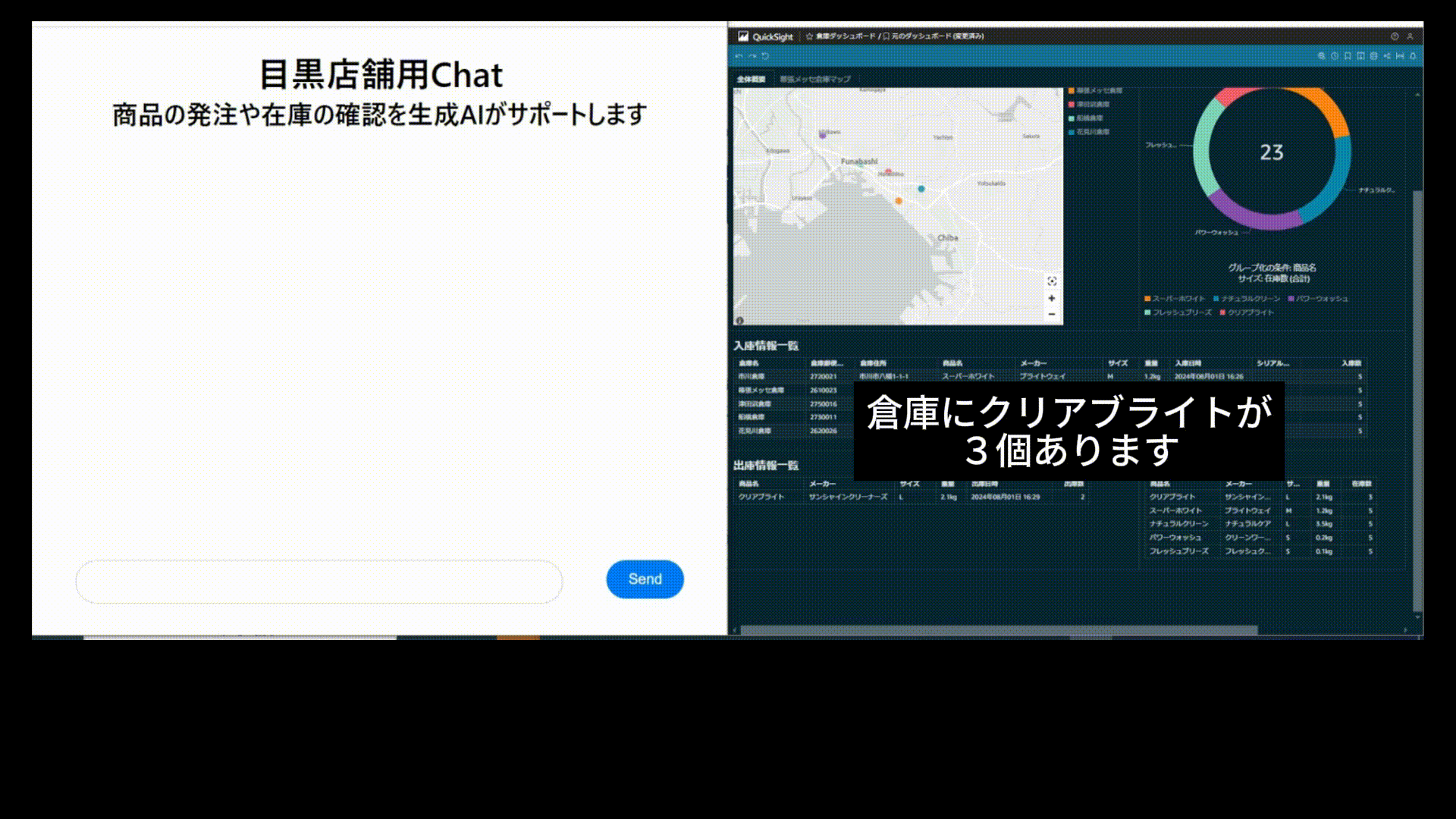
Task: Zoom out on map with minus button
Action: 1052,314
